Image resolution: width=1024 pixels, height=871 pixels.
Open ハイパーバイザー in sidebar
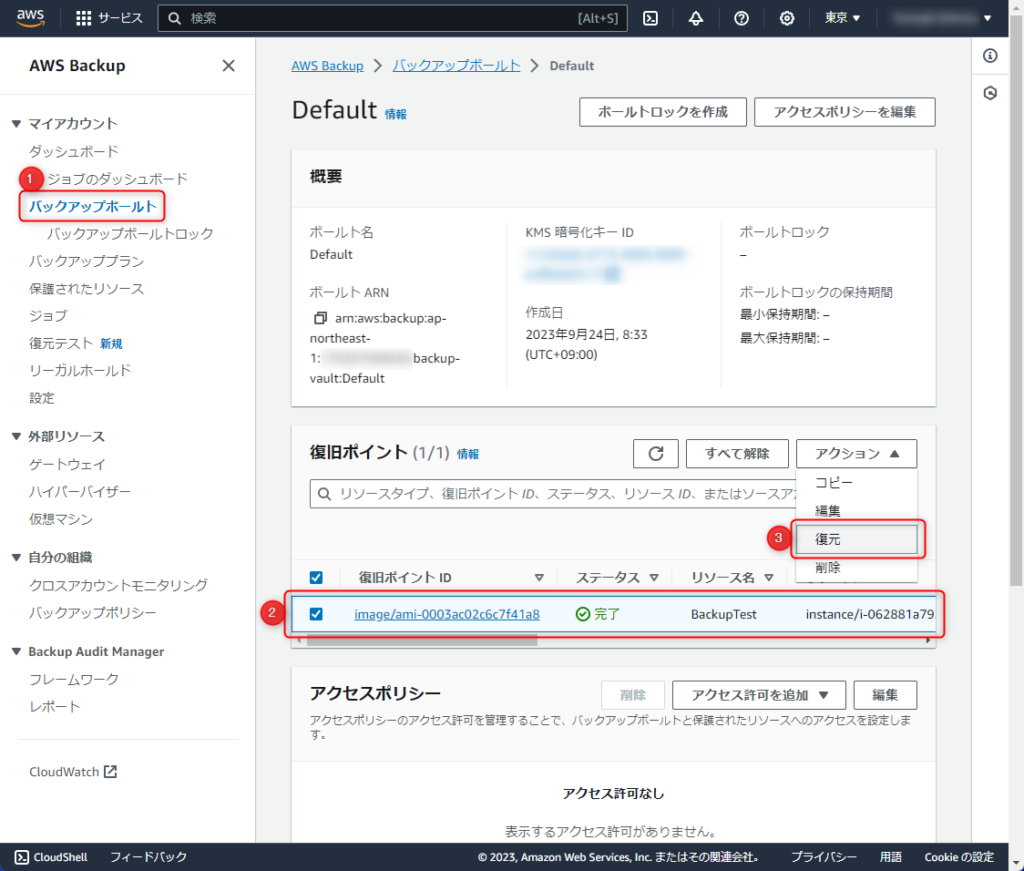80,492
